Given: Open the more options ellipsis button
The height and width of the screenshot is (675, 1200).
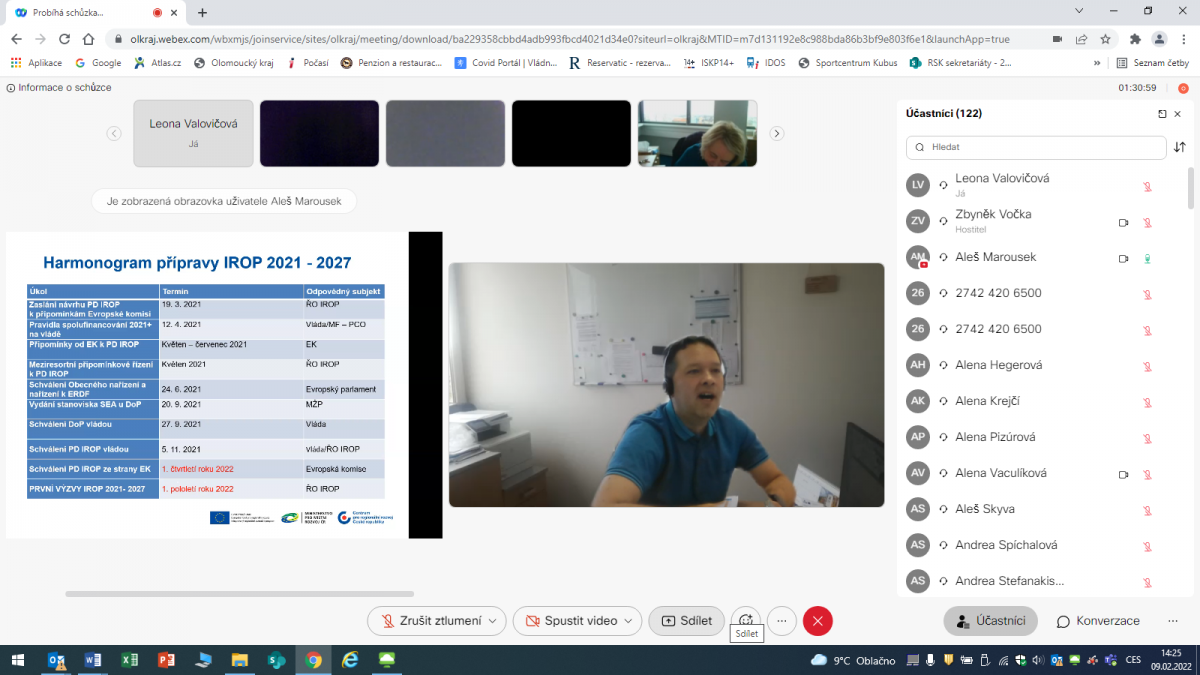Looking at the screenshot, I should [782, 621].
